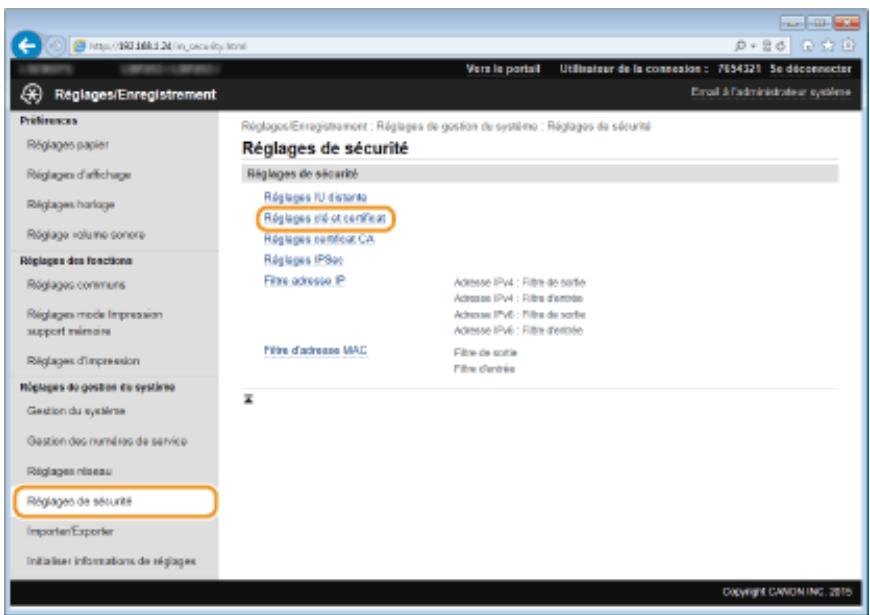Click Préférences sidebar heading
Screen dimensions: 870x615
[49, 120]
